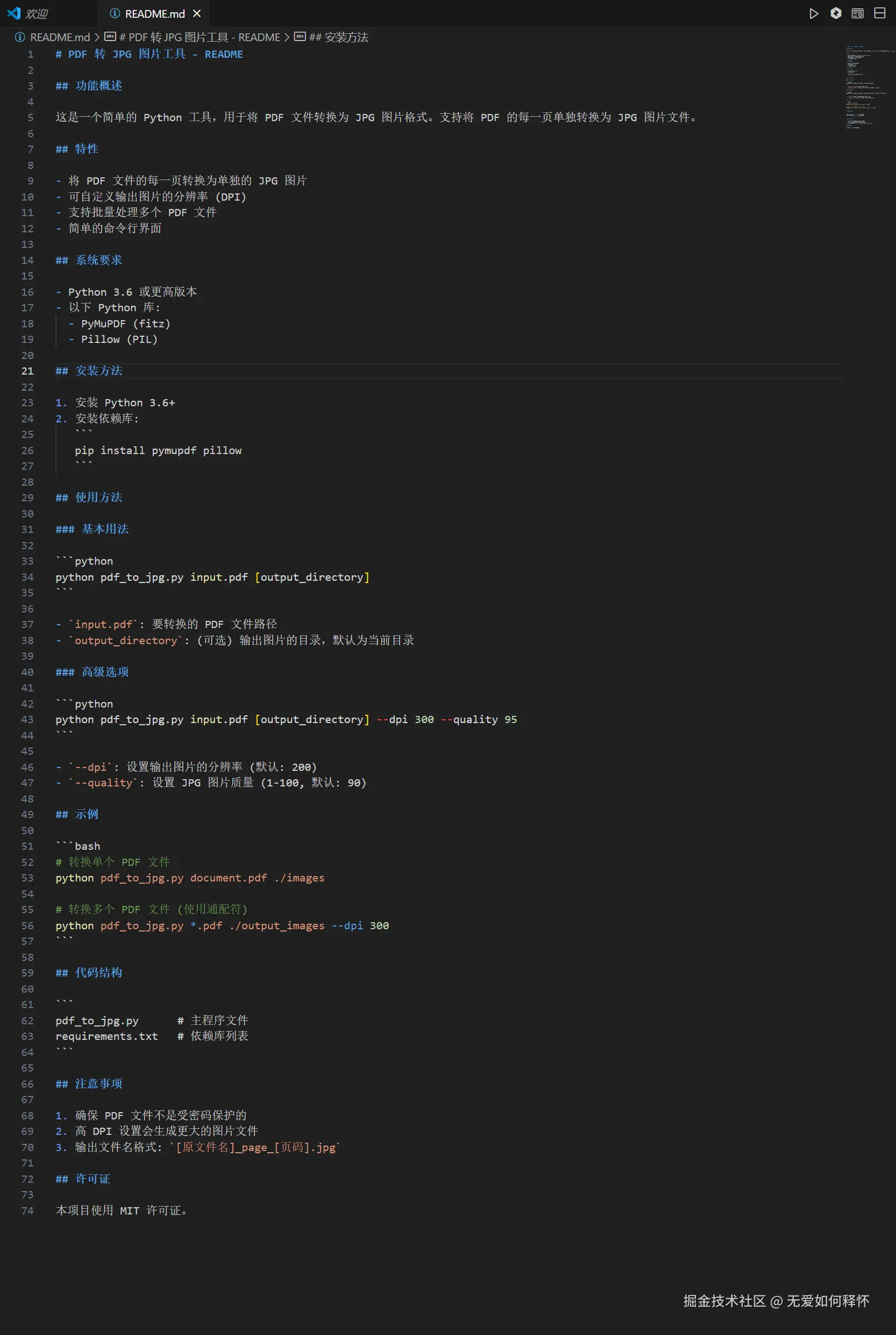Click the '```bash' code fence line
The image size is (896, 1335).
[78, 846]
